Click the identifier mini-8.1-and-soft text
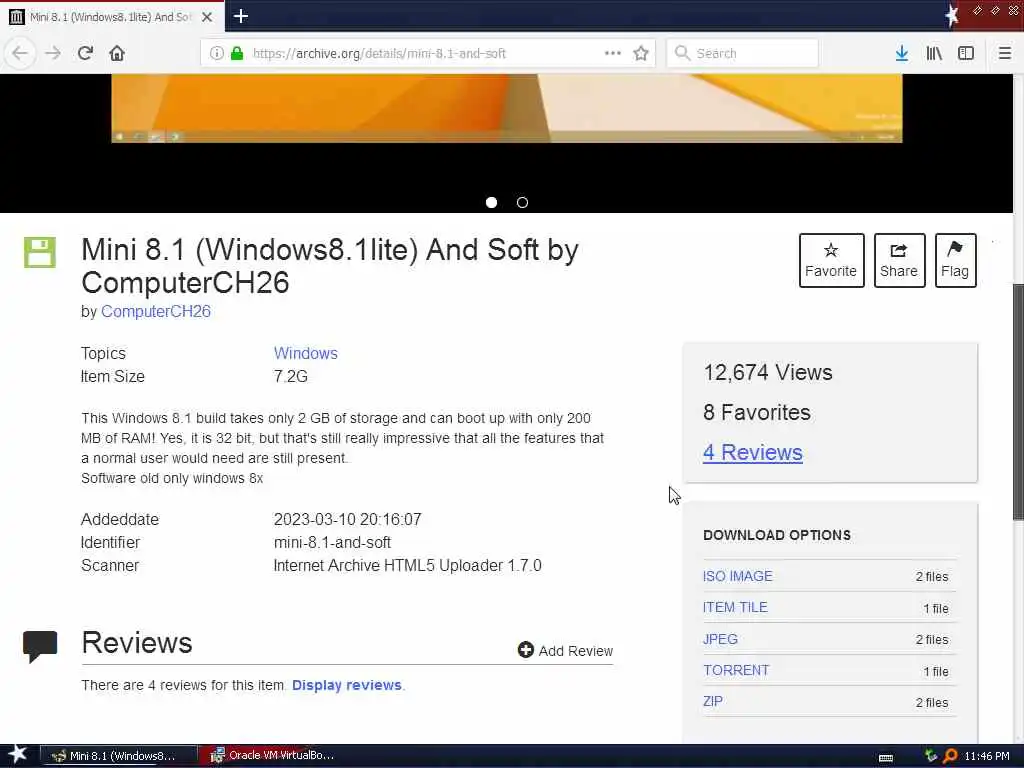Screen dimensions: 1024x768 (332, 543)
